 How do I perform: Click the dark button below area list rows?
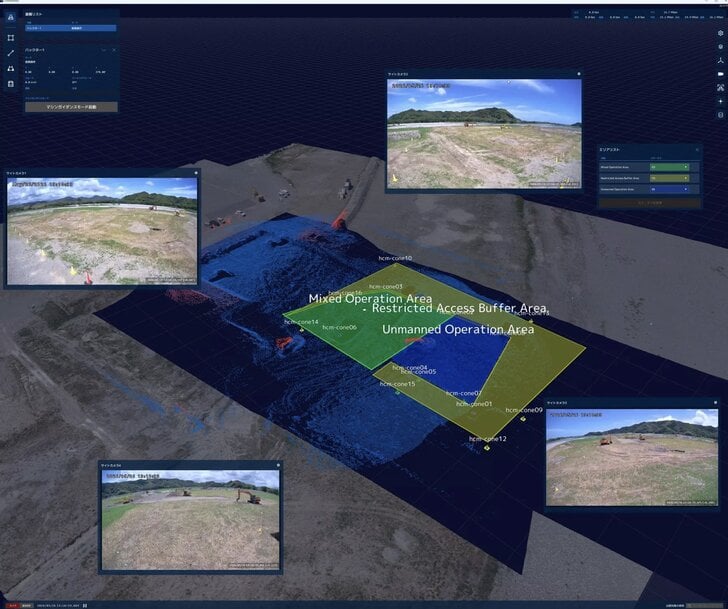[650, 203]
